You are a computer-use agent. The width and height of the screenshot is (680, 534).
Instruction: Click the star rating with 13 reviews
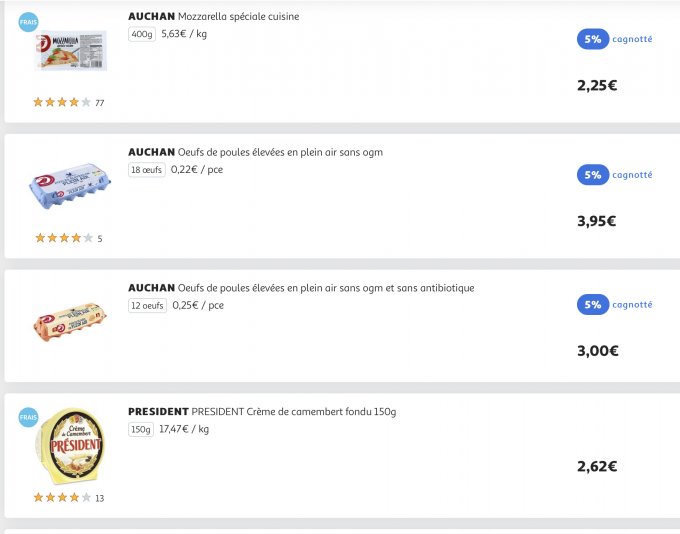[63, 497]
